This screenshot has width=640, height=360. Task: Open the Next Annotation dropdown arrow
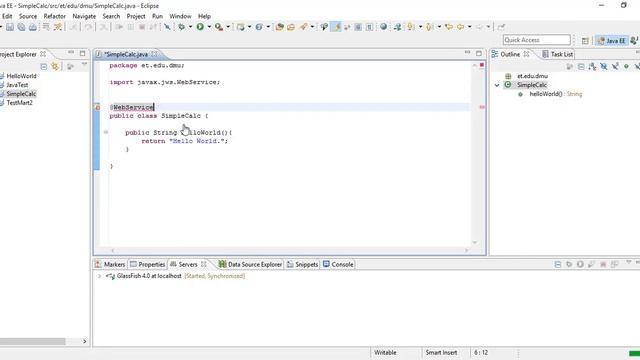click(x=420, y=27)
